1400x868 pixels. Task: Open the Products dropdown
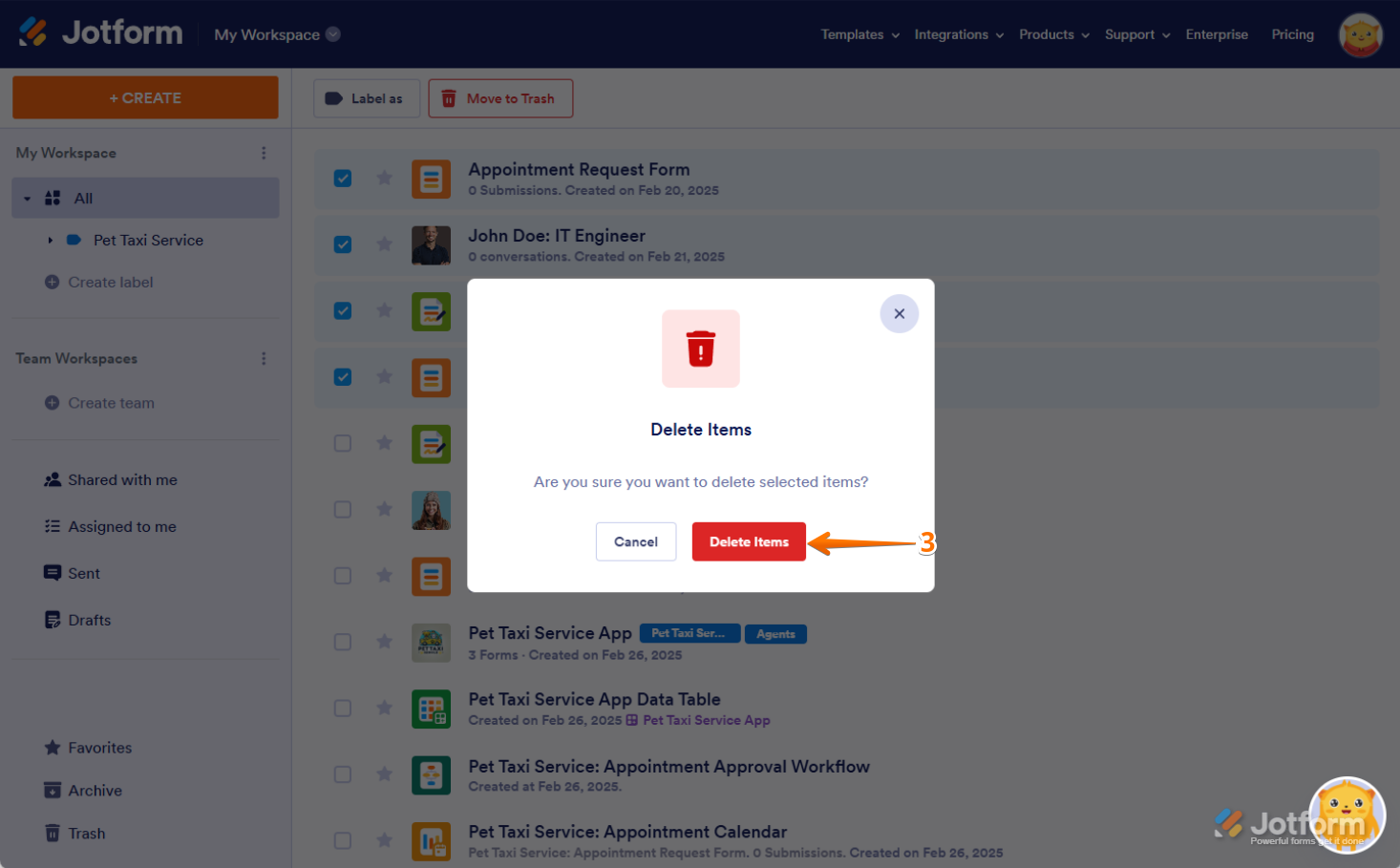tap(1054, 34)
